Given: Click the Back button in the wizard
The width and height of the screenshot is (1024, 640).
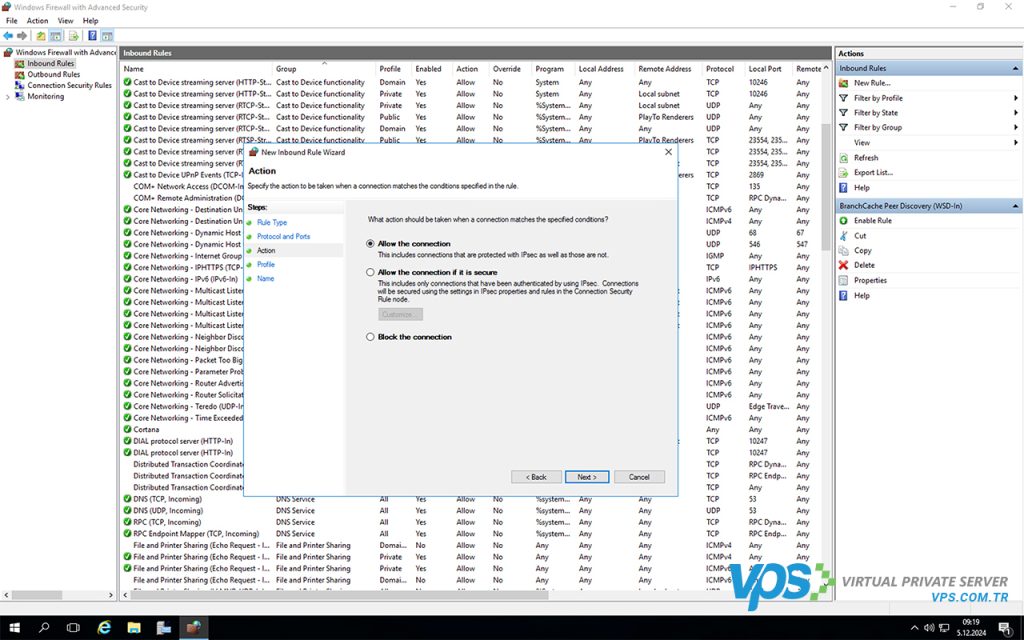Looking at the screenshot, I should 536,477.
